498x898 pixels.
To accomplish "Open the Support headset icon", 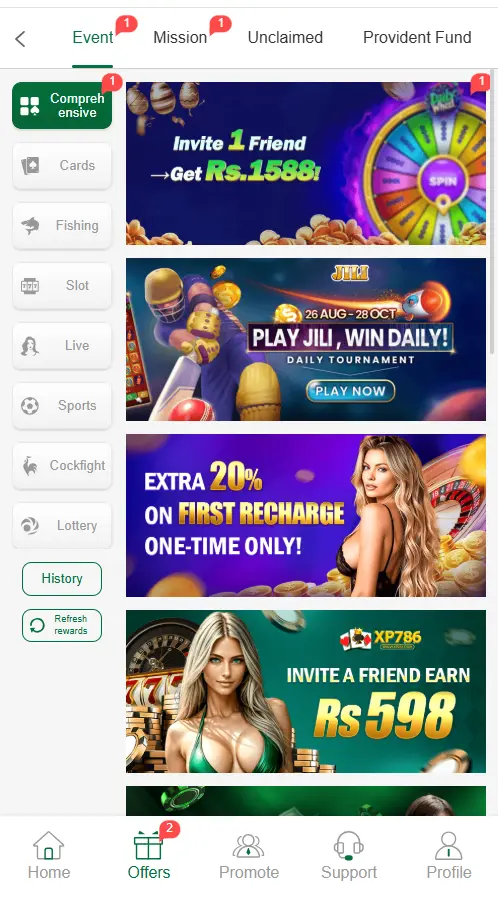I will tap(349, 846).
